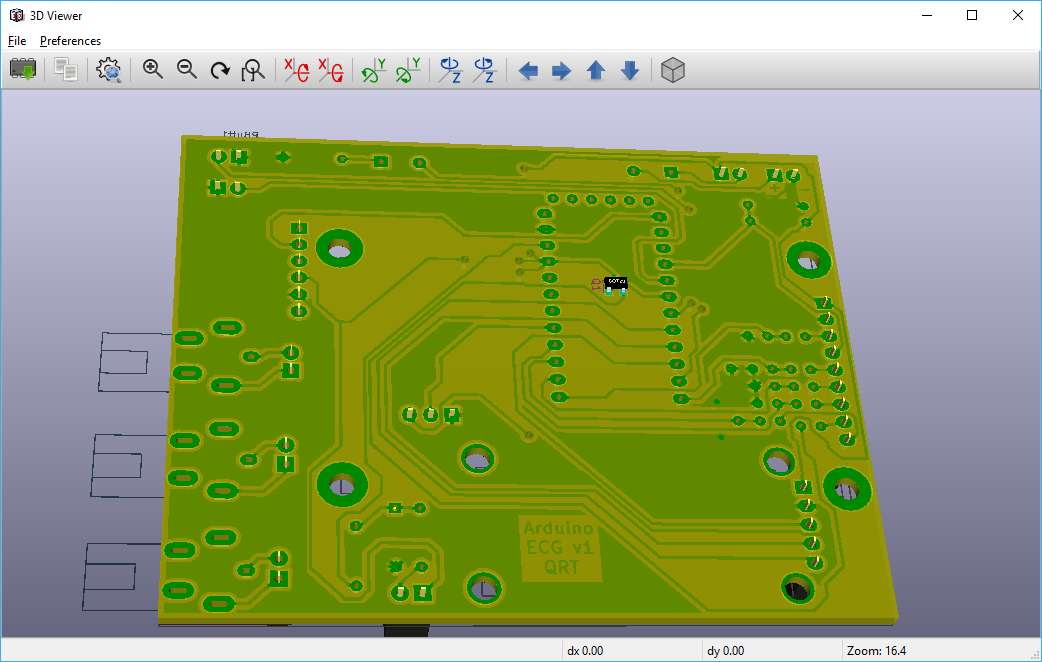
Task: Copy the 3D image to clipboard
Action: (65, 70)
